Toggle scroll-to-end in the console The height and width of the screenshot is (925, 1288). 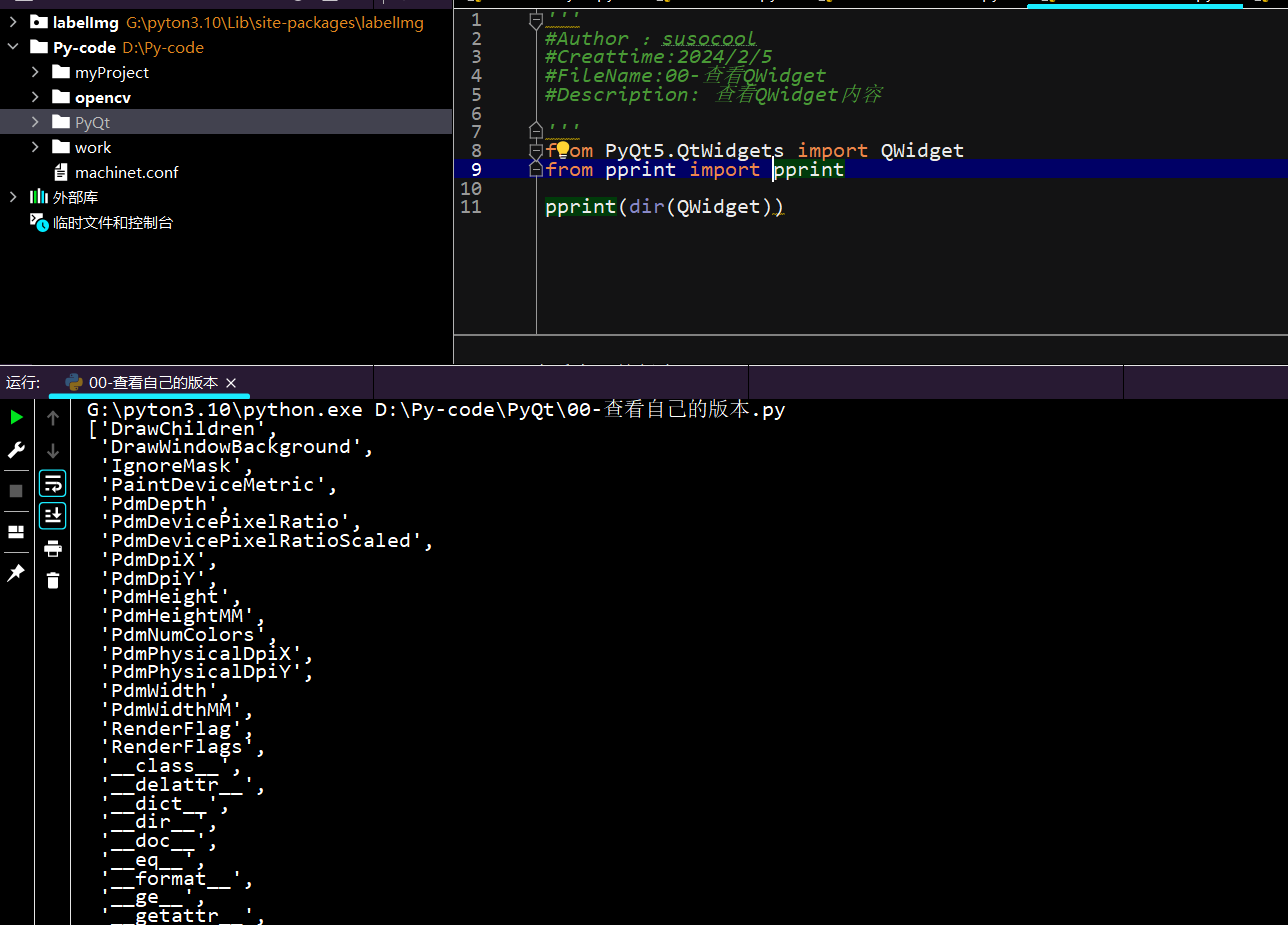pos(53,516)
